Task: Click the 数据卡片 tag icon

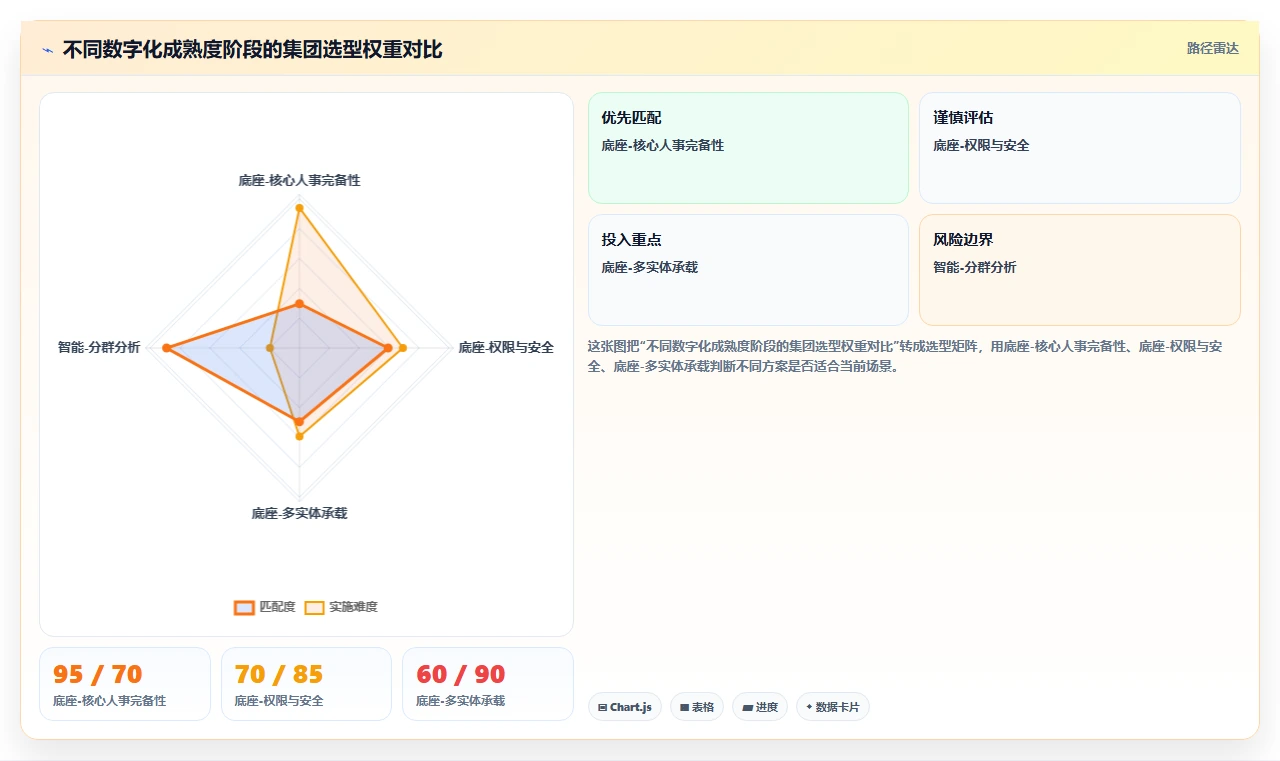Action: 809,707
